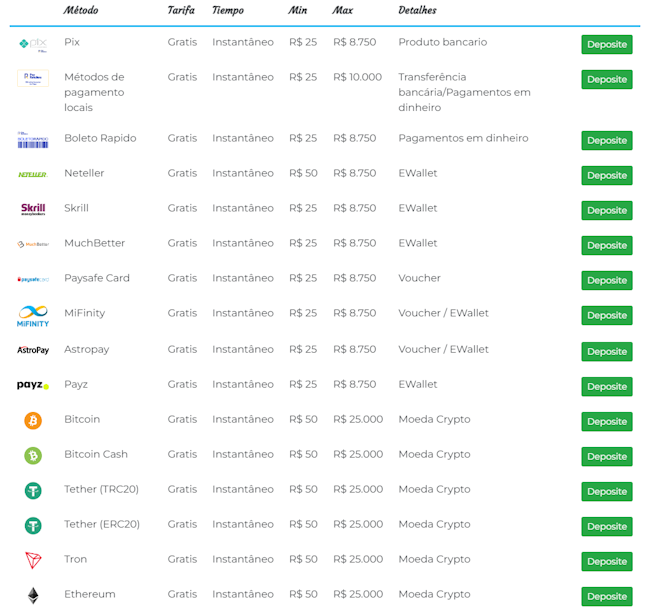Click Deposite in the Tron row

[607, 561]
